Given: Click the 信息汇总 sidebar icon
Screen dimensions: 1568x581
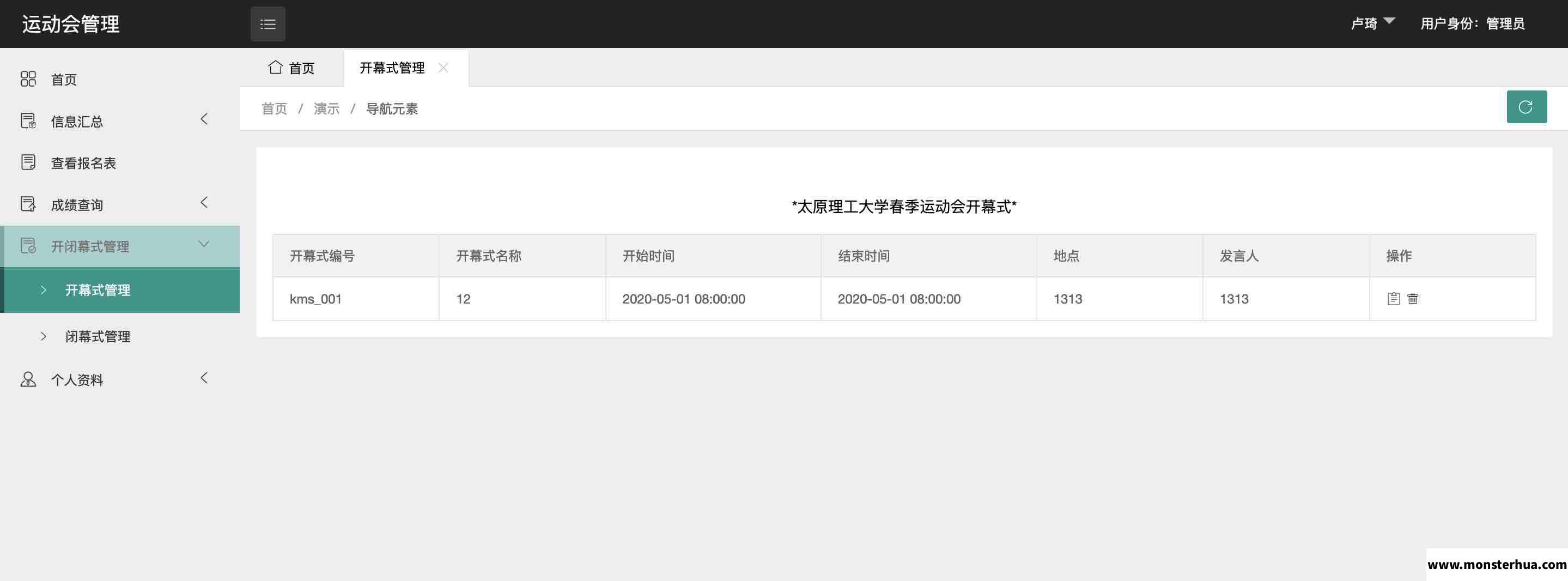Looking at the screenshot, I should point(28,121).
